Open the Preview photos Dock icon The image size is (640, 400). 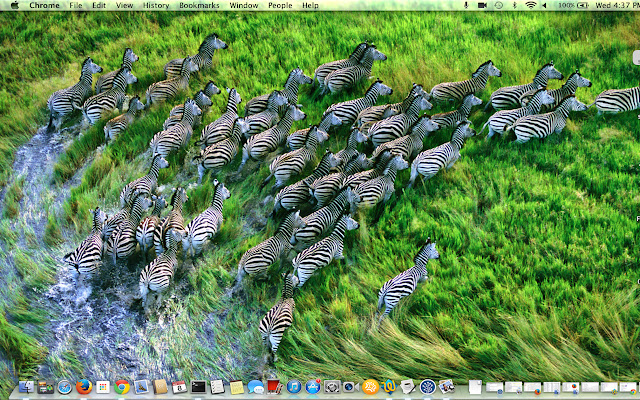447,387
